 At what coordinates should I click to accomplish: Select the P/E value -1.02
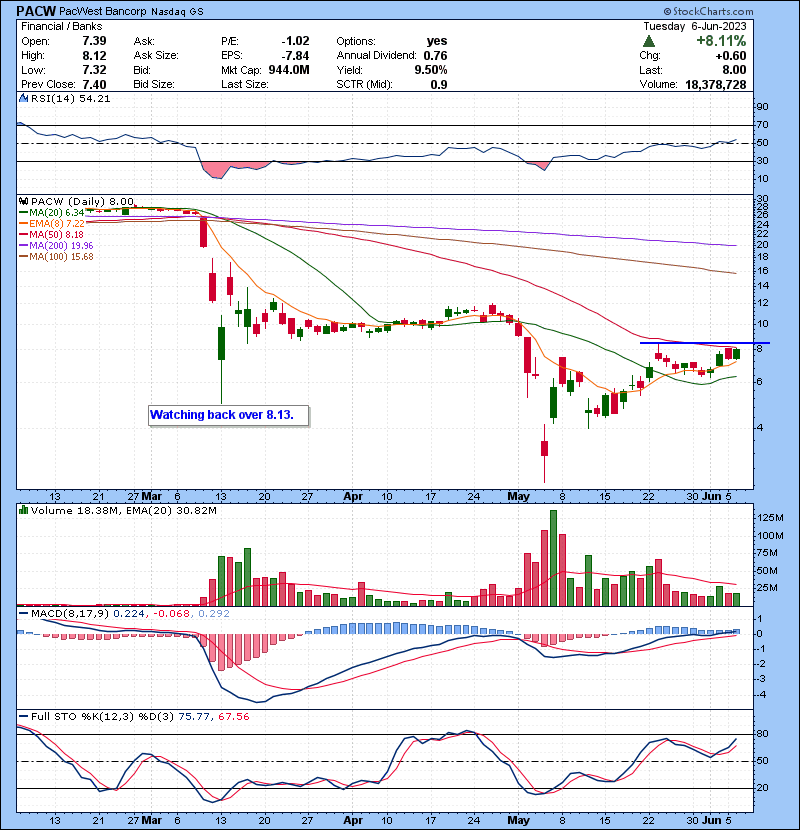(295, 41)
